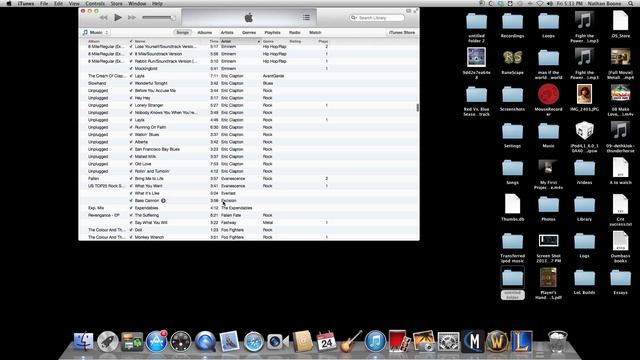Open the Up Next list icon

coord(306,18)
